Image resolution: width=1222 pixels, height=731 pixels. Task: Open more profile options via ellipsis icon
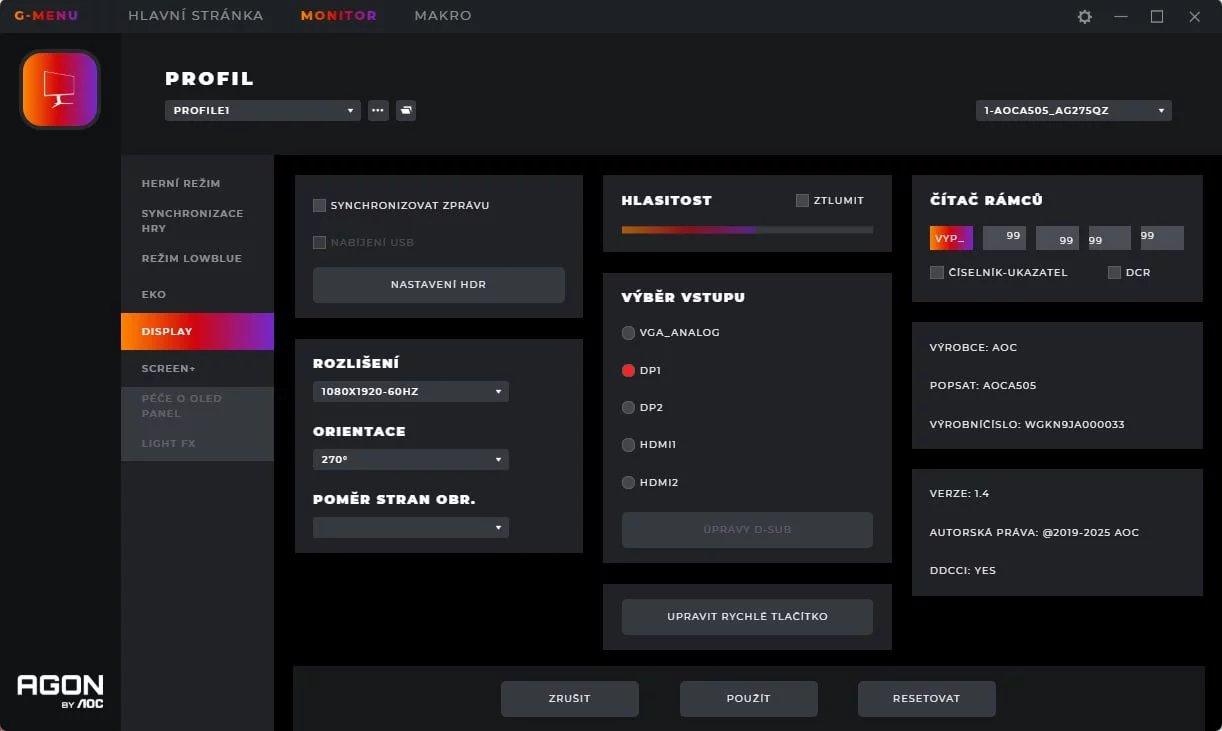point(378,110)
